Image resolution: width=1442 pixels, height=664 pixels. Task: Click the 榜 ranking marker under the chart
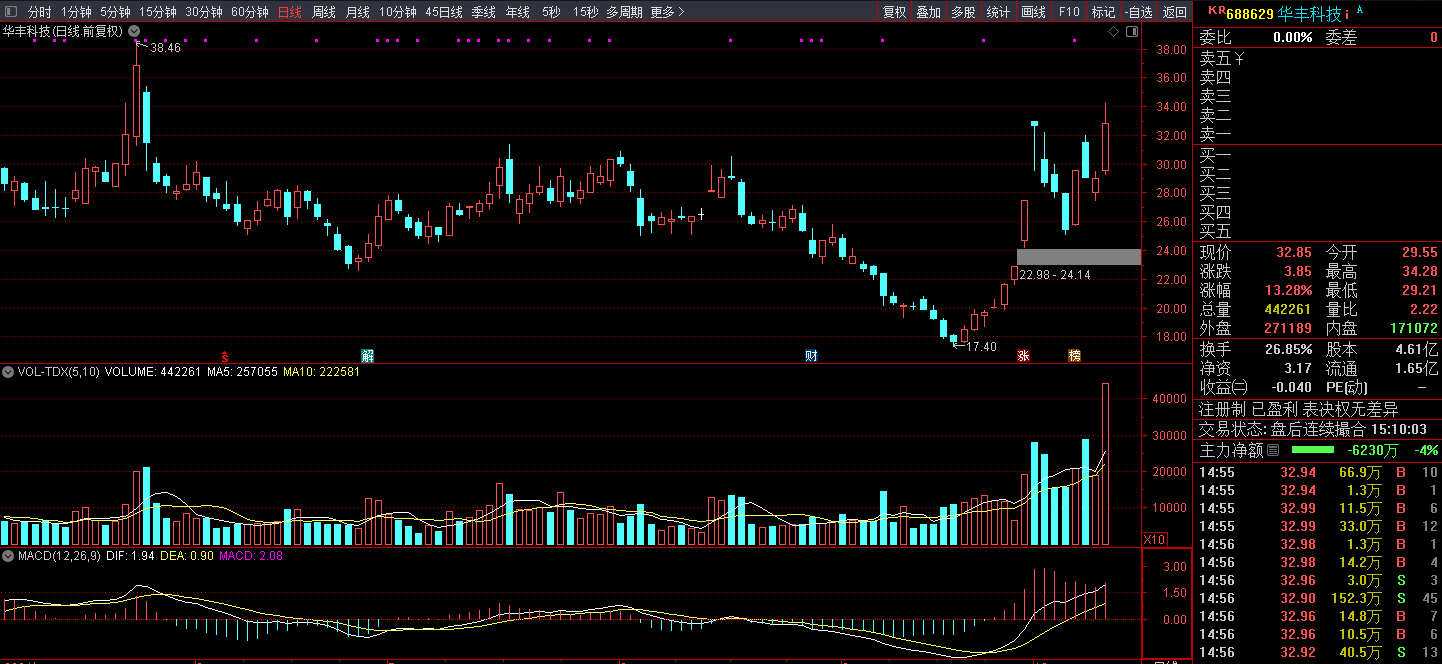1074,356
